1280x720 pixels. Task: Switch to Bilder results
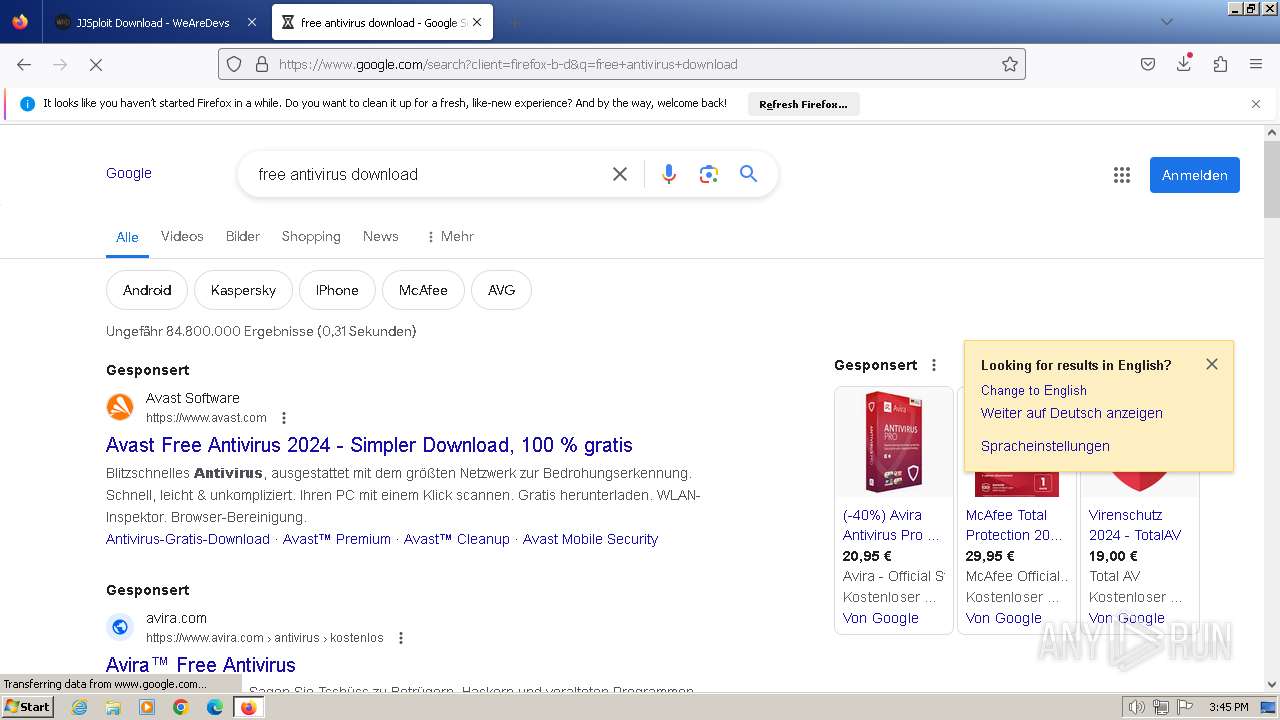[x=243, y=236]
